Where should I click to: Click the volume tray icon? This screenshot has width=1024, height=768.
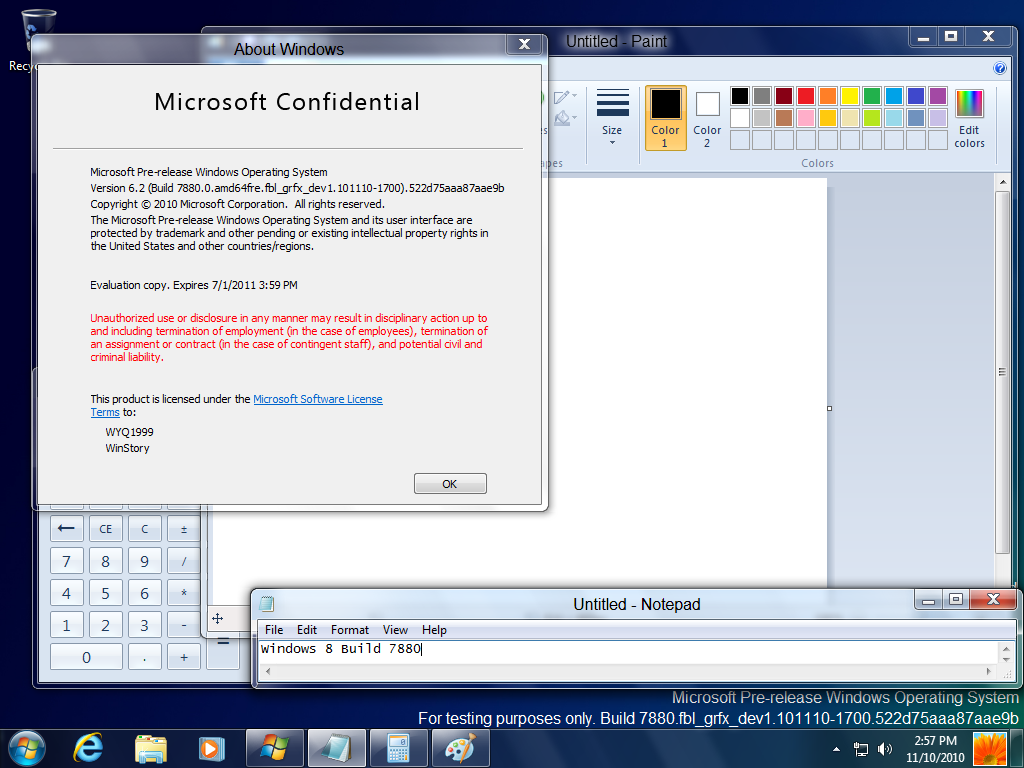point(885,749)
